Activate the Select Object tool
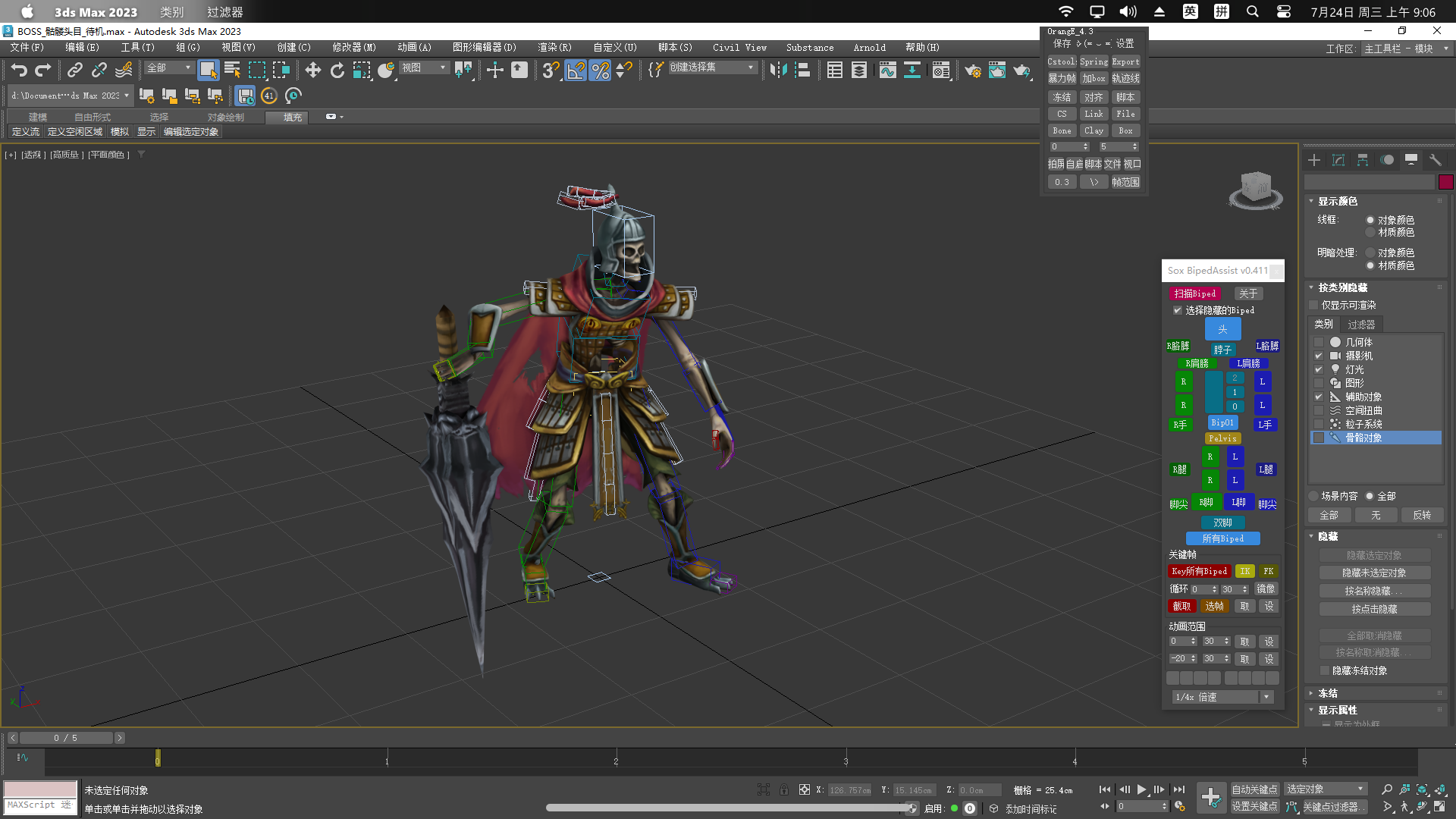Screen dimensions: 1456x819 point(208,71)
